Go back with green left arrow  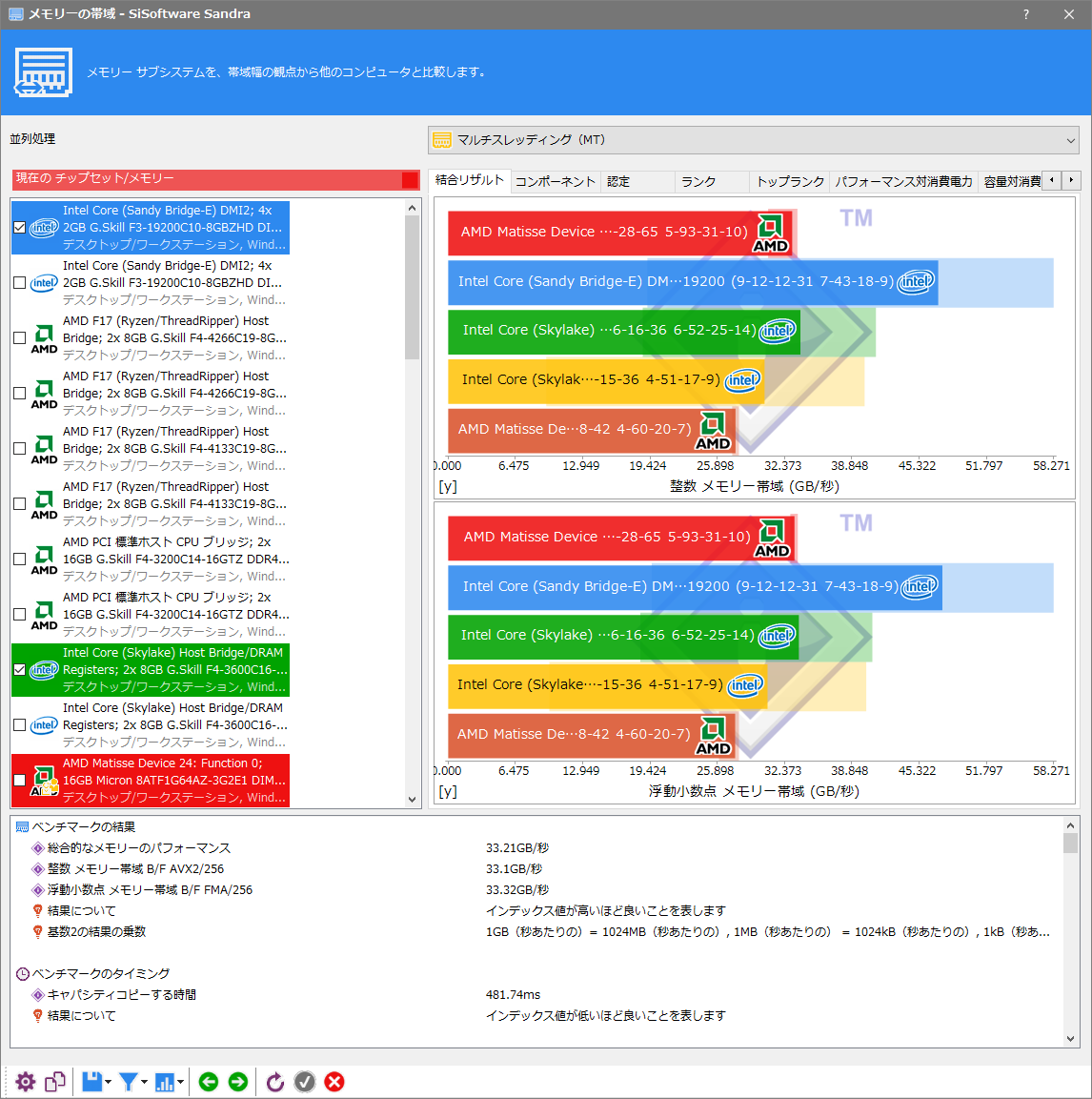[209, 1082]
